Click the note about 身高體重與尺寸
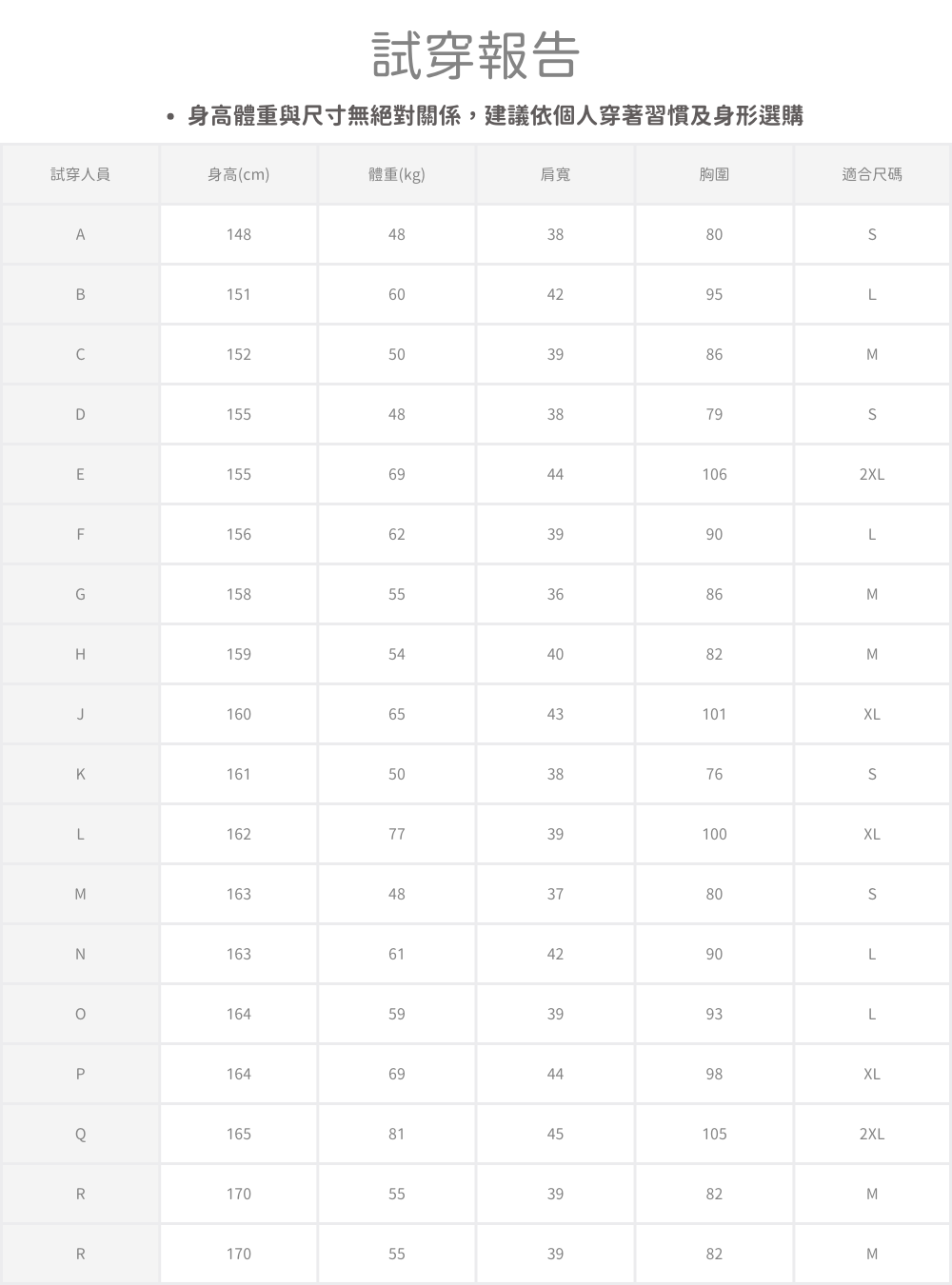Screen dimensions: 952x1285 pyautogui.click(x=495, y=116)
